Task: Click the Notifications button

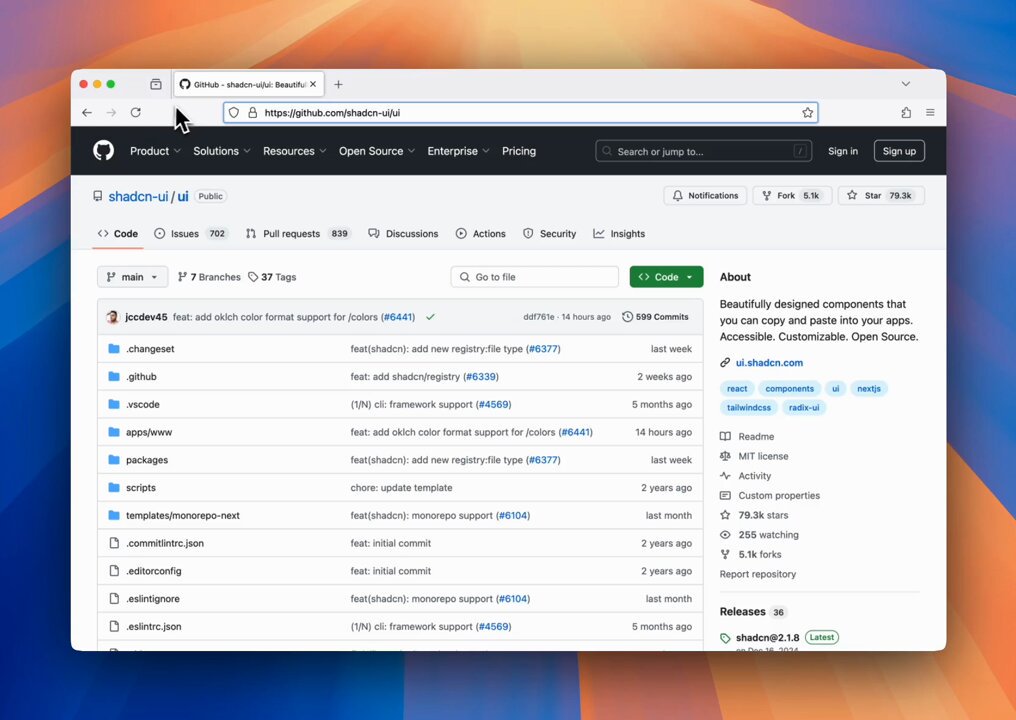Action: click(x=705, y=196)
